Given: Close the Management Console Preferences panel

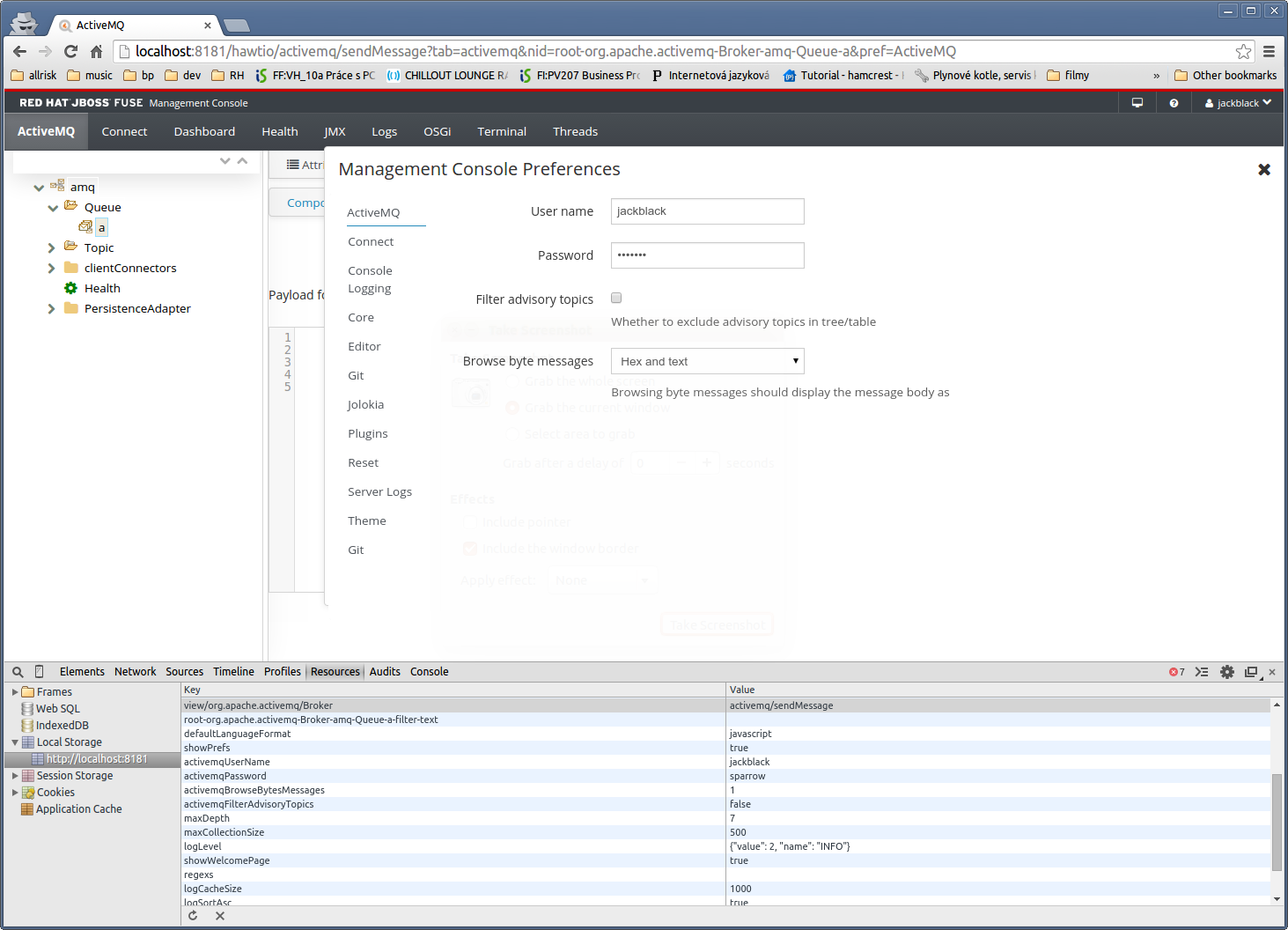Looking at the screenshot, I should coord(1264,169).
